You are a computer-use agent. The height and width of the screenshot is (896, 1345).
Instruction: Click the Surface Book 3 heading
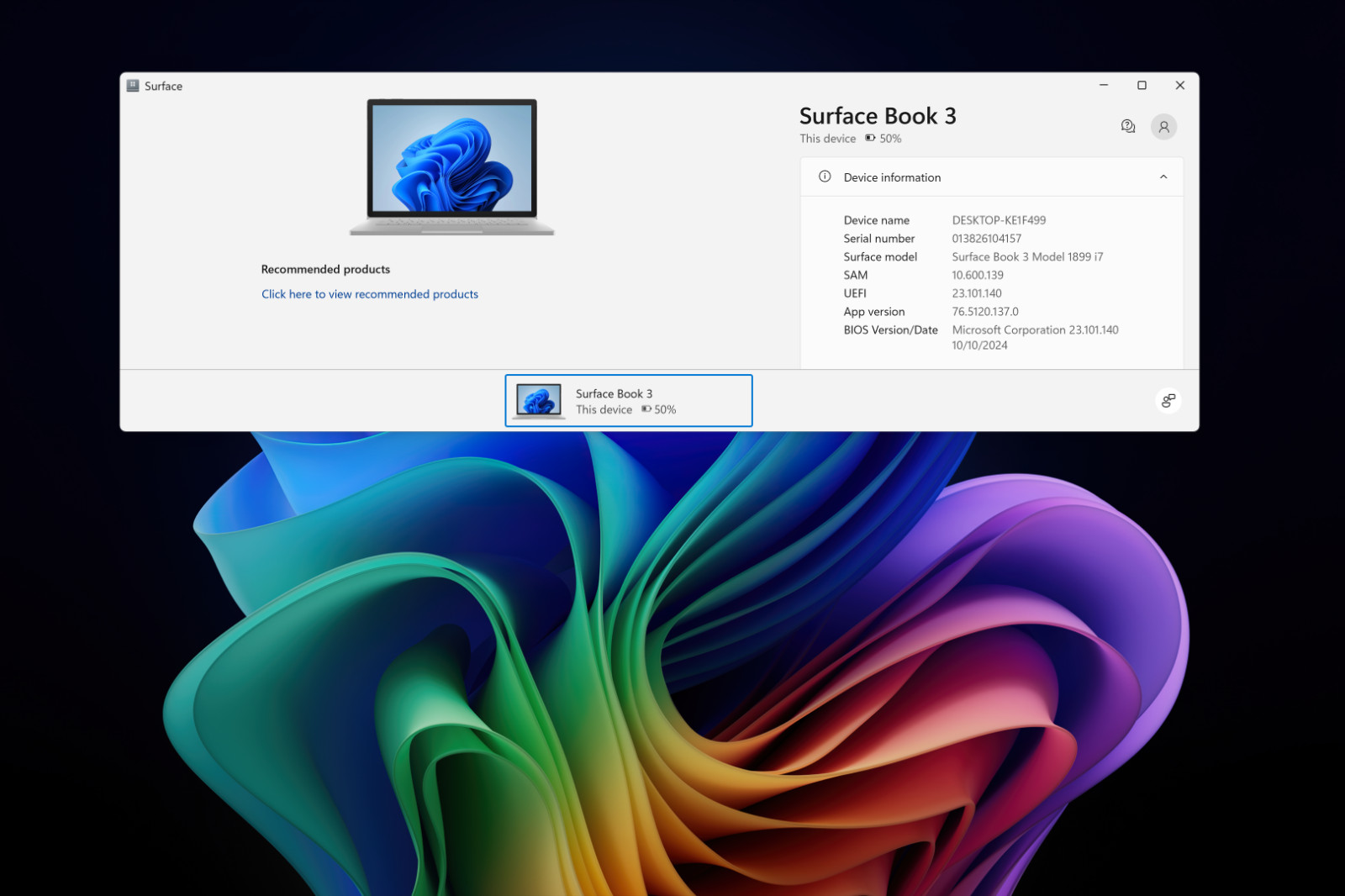point(878,116)
